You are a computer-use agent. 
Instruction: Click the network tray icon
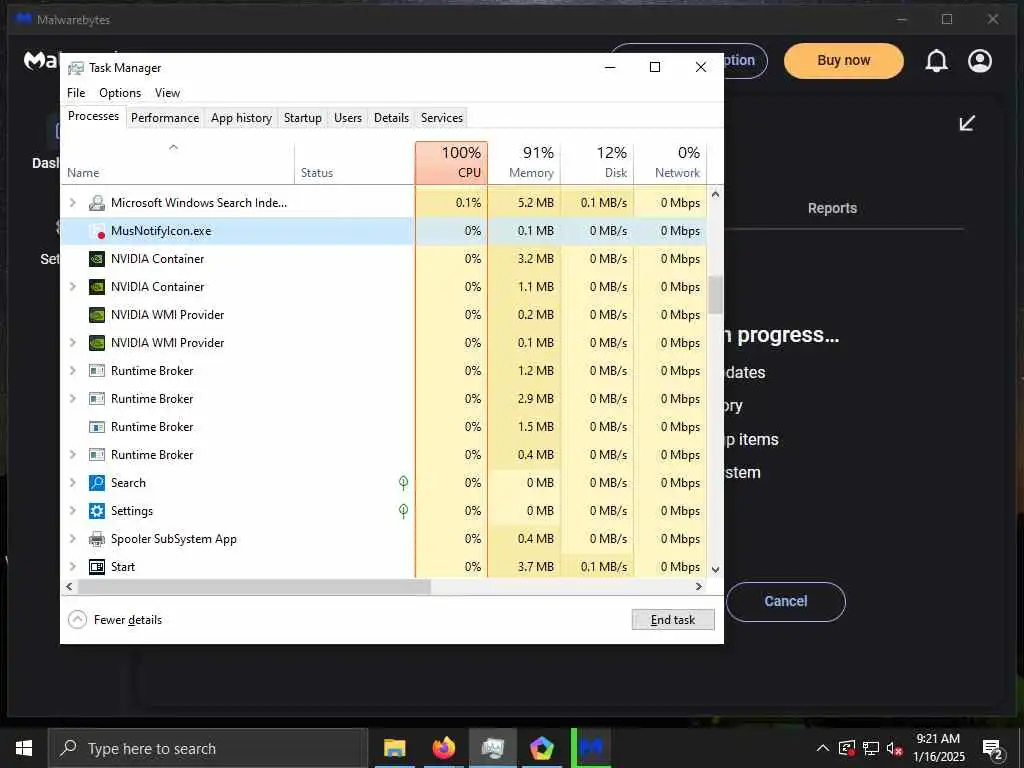click(871, 749)
